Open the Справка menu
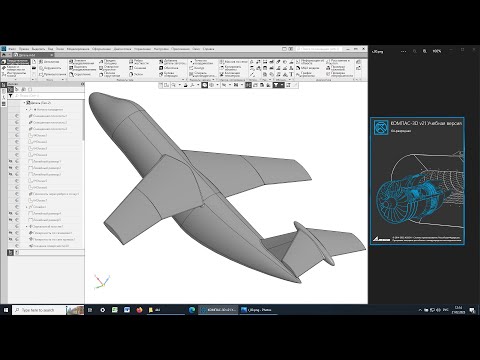 pos(208,49)
